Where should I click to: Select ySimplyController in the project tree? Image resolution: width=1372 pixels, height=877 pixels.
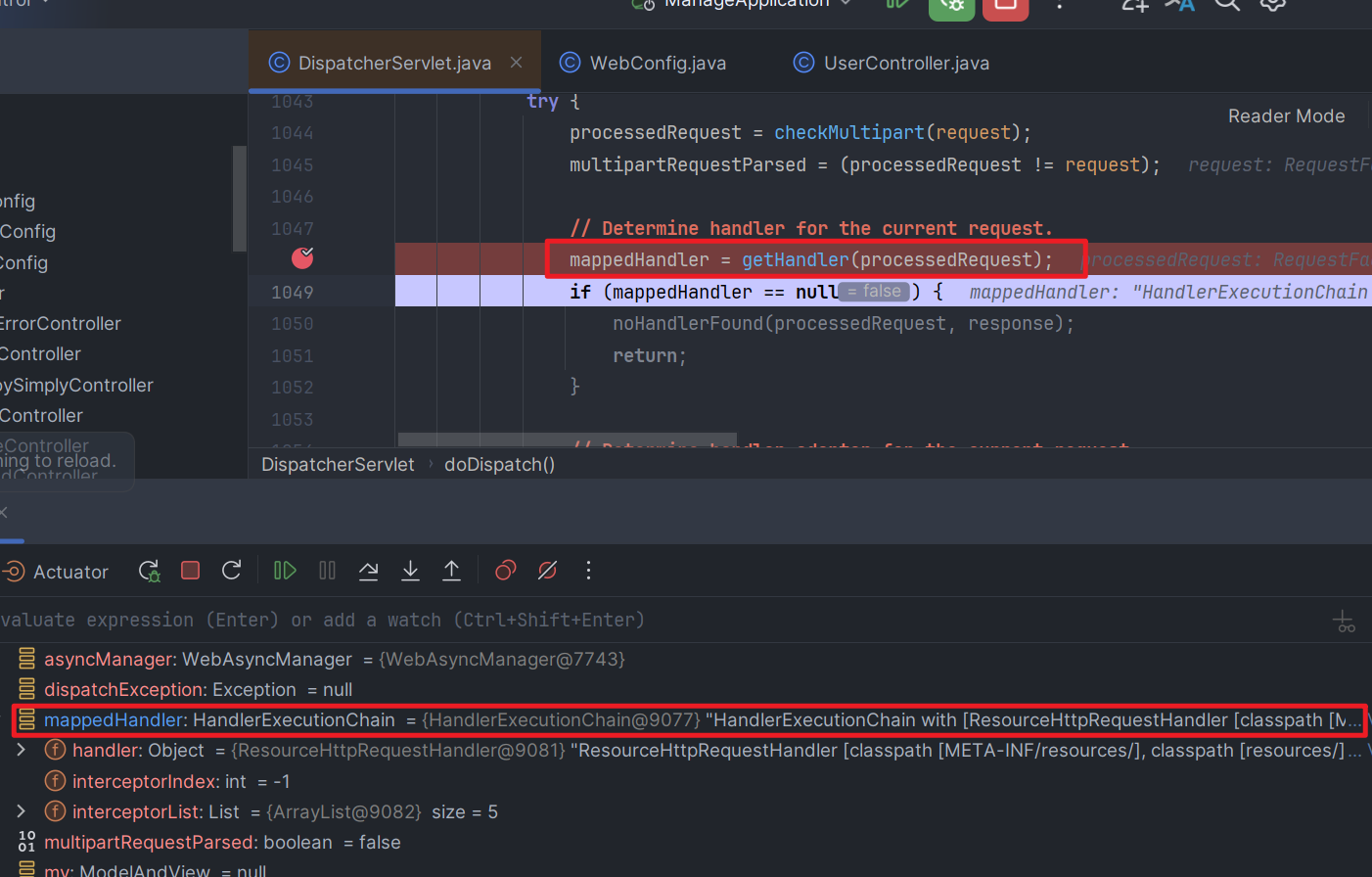[x=76, y=385]
